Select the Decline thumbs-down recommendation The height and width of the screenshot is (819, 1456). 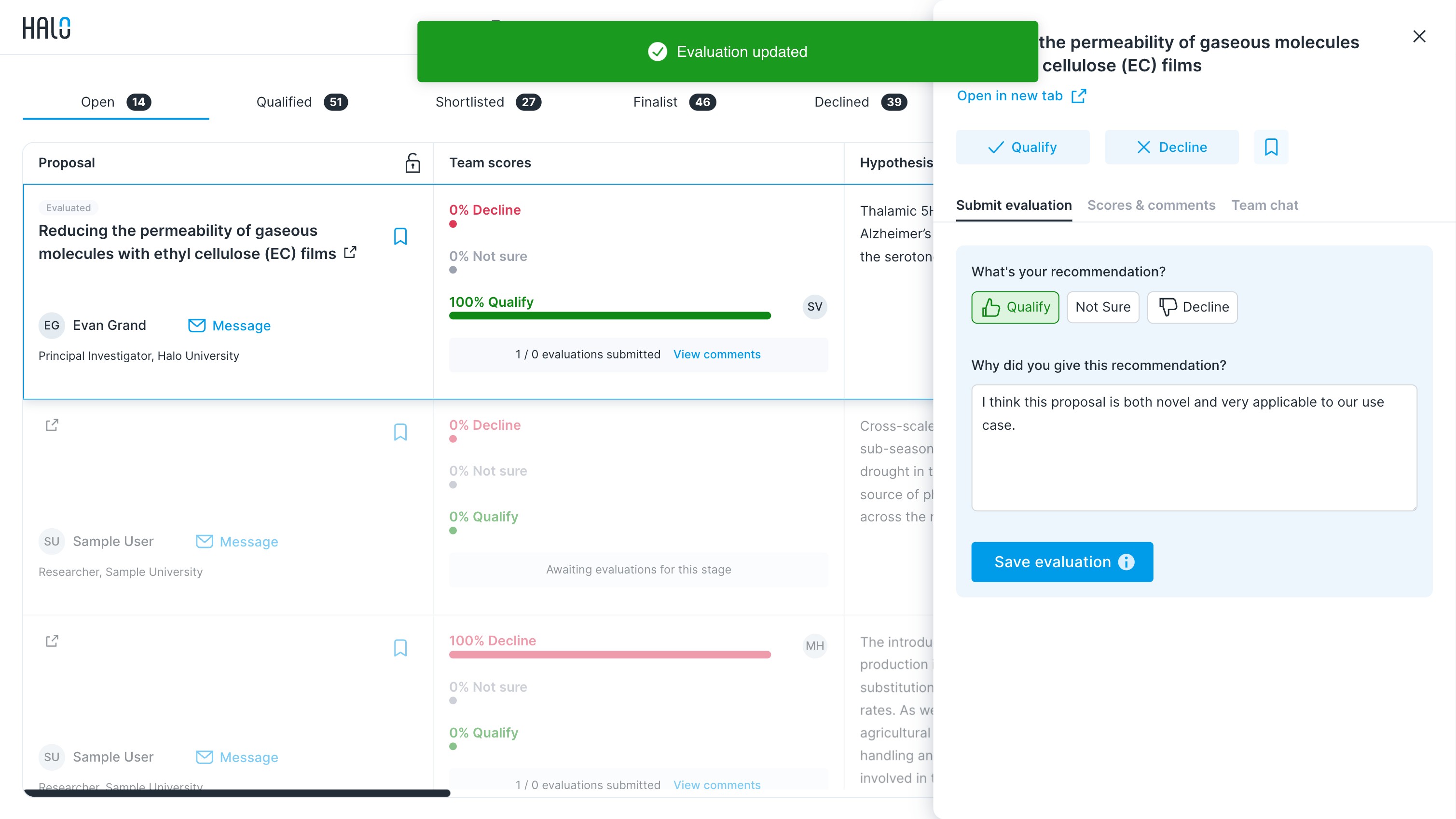[1192, 307]
